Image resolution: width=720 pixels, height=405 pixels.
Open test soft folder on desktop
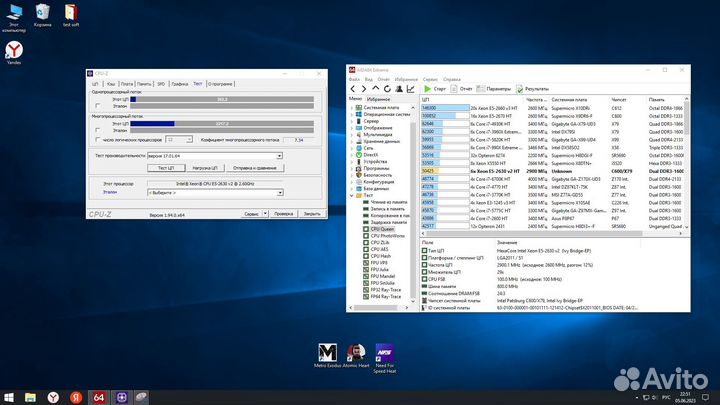71,15
